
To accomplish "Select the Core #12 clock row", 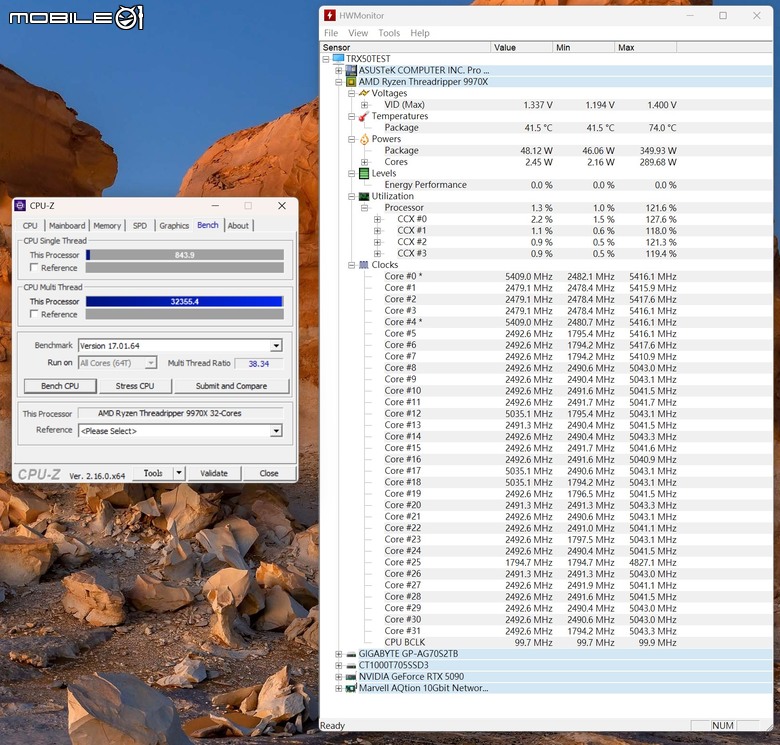I will (530, 413).
